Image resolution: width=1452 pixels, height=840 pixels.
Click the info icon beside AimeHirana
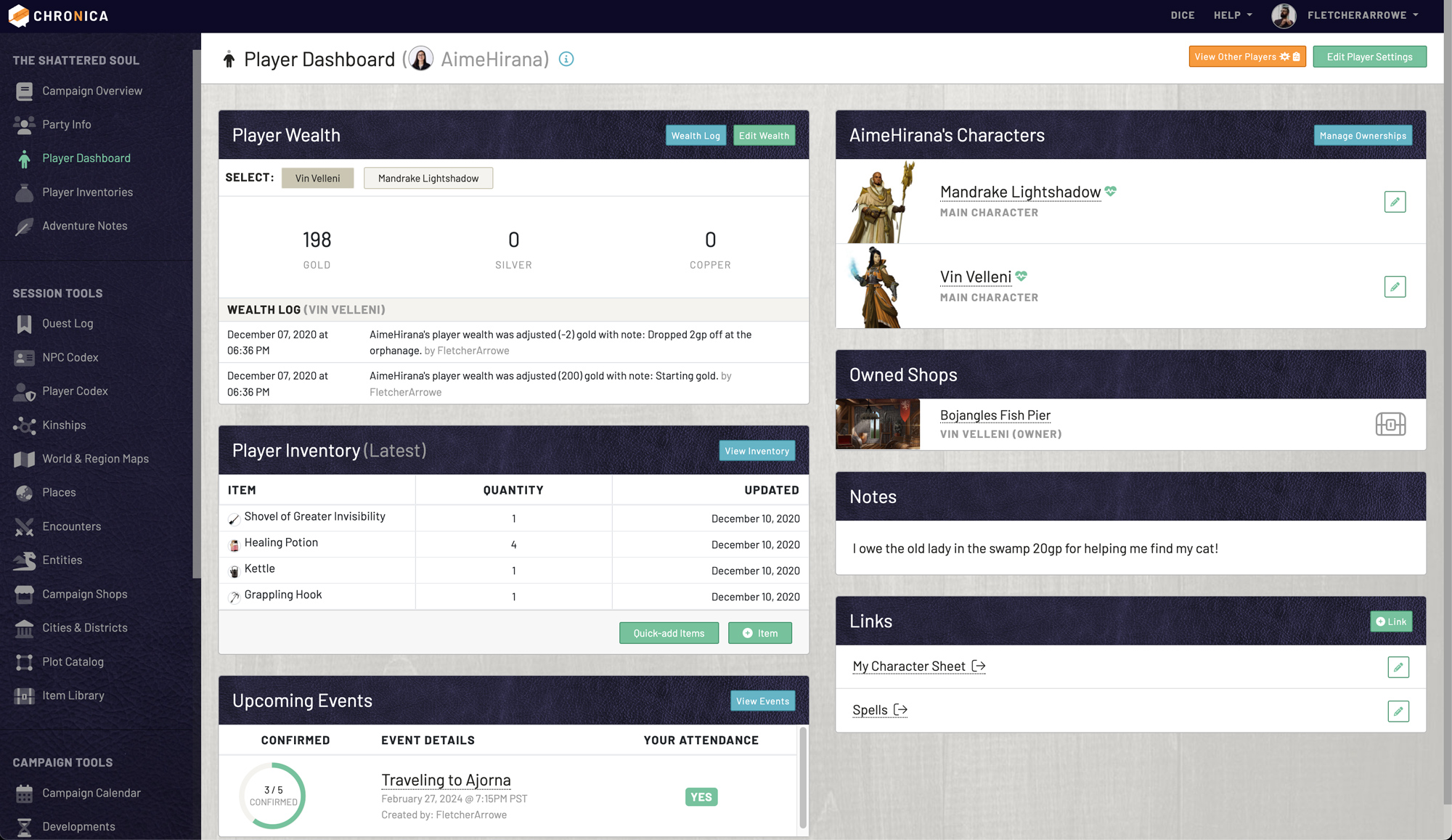click(x=566, y=60)
